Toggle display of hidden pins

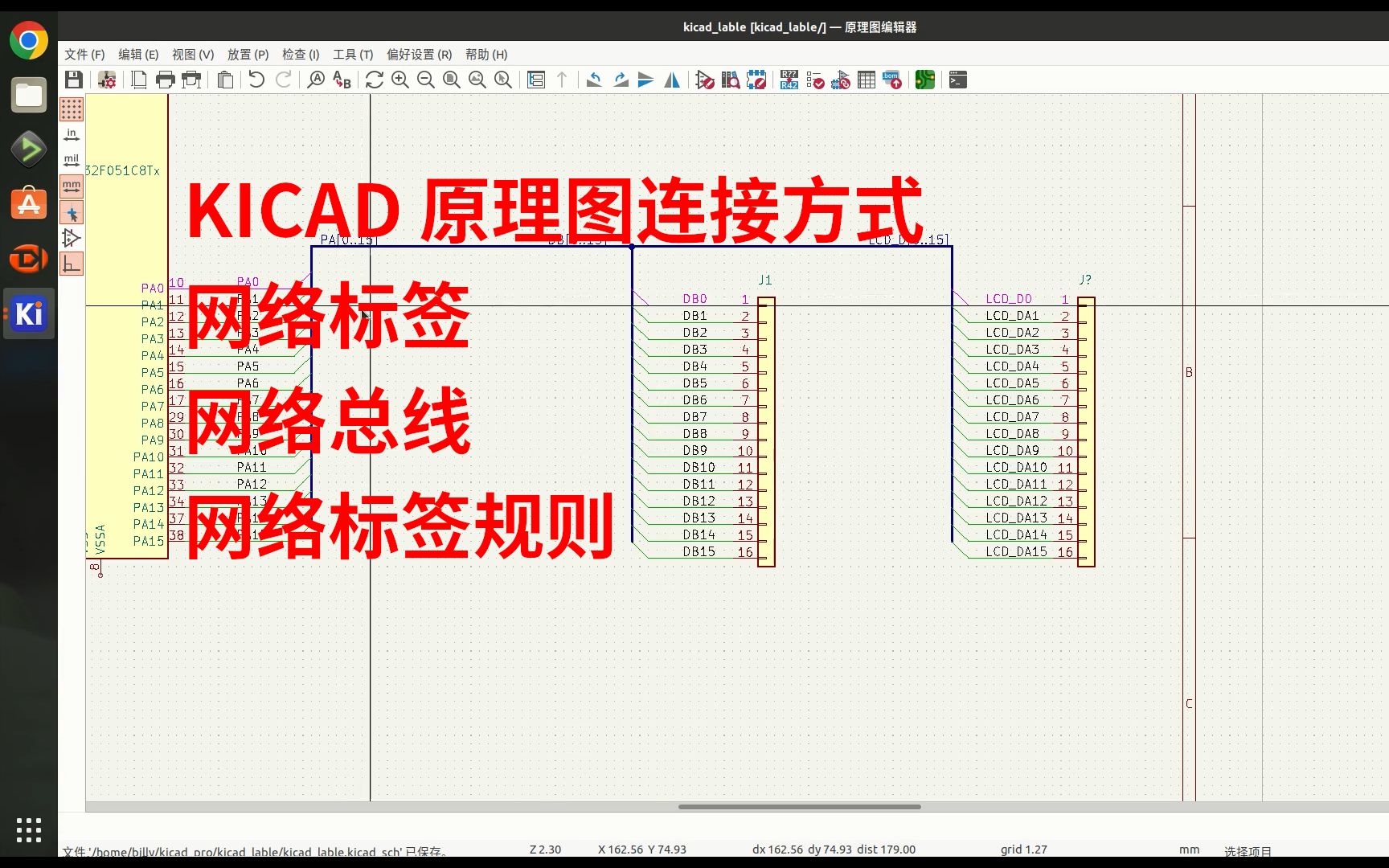(72, 238)
